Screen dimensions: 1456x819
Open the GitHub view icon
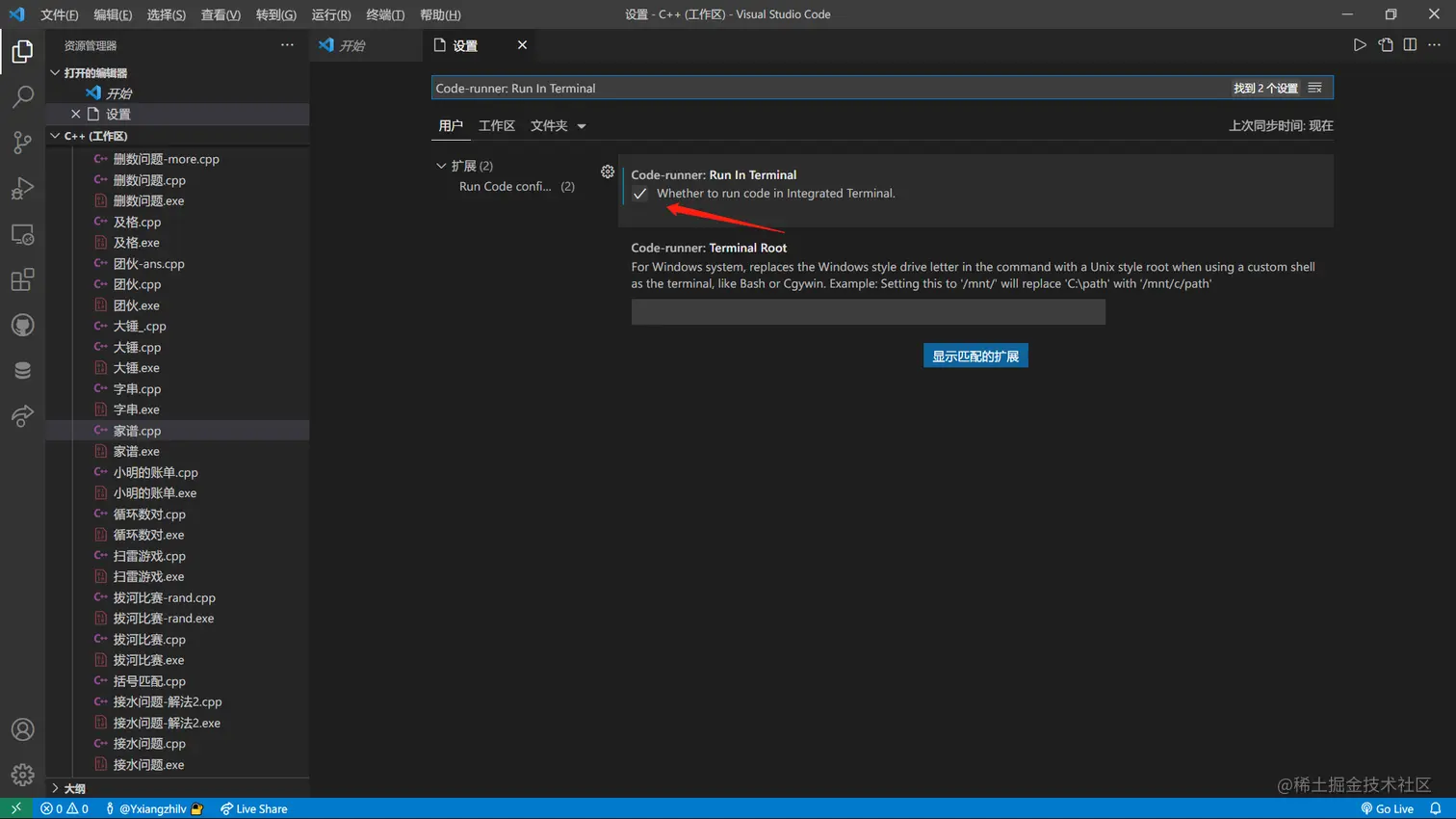tap(22, 326)
